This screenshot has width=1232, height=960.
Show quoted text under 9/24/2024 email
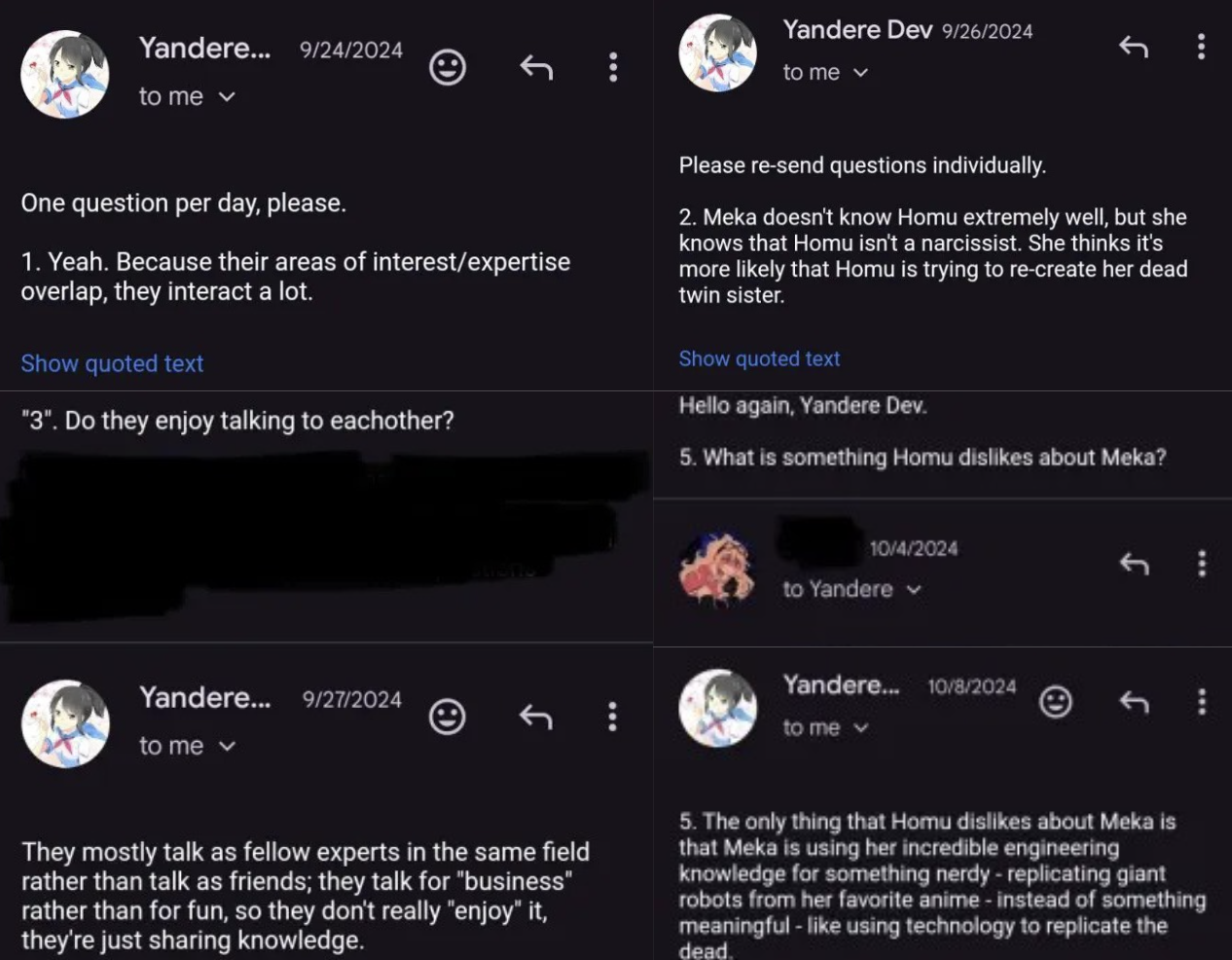(x=112, y=363)
